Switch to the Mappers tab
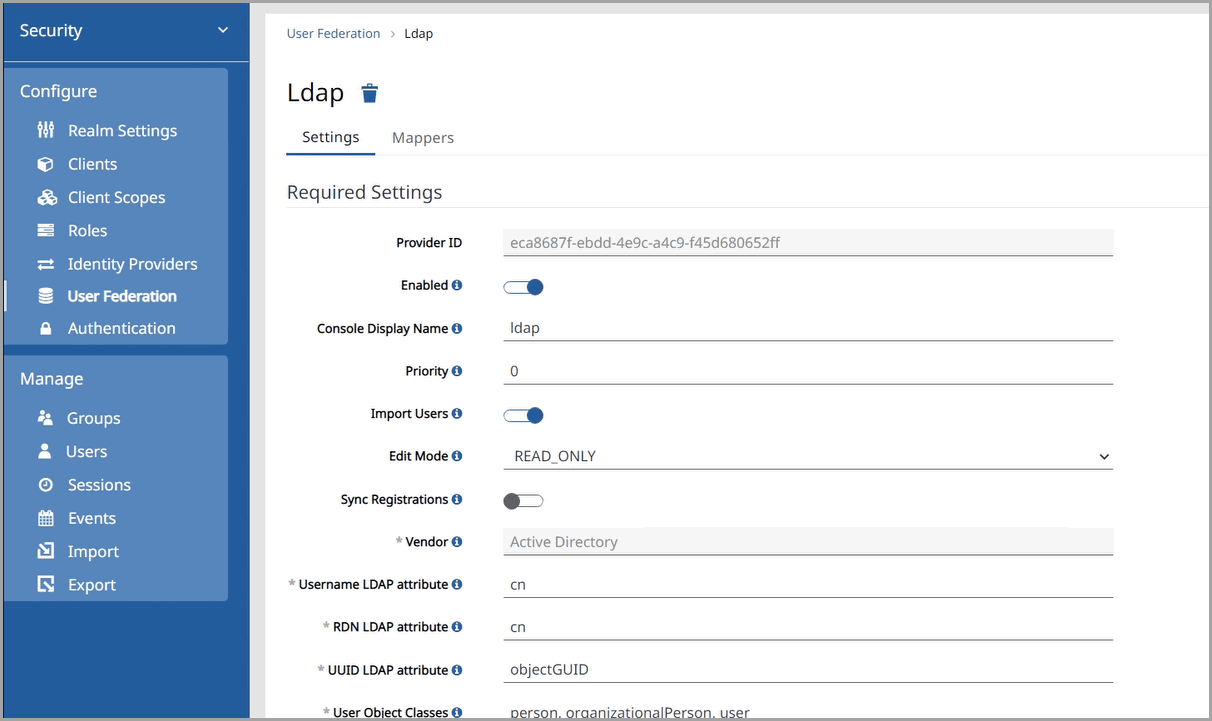 pyautogui.click(x=422, y=138)
